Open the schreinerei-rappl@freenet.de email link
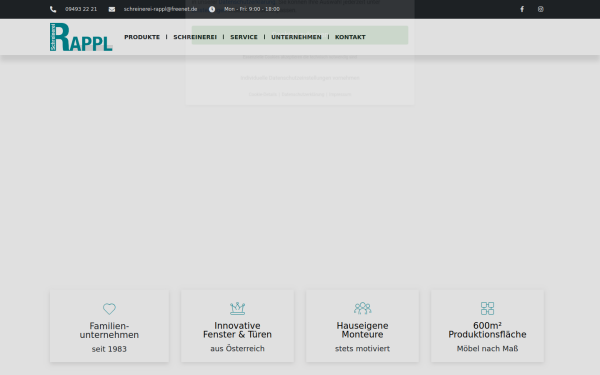This screenshot has height=375, width=600. pos(160,9)
